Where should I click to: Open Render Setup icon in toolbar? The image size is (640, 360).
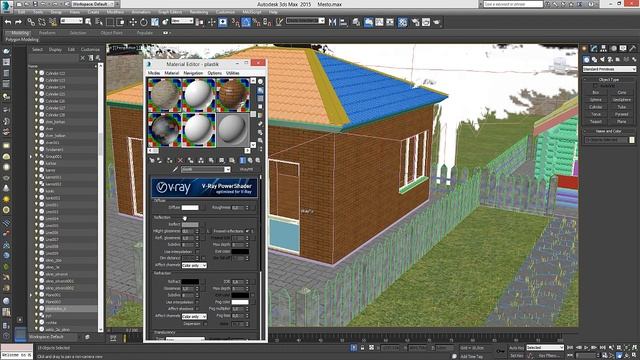click(416, 22)
